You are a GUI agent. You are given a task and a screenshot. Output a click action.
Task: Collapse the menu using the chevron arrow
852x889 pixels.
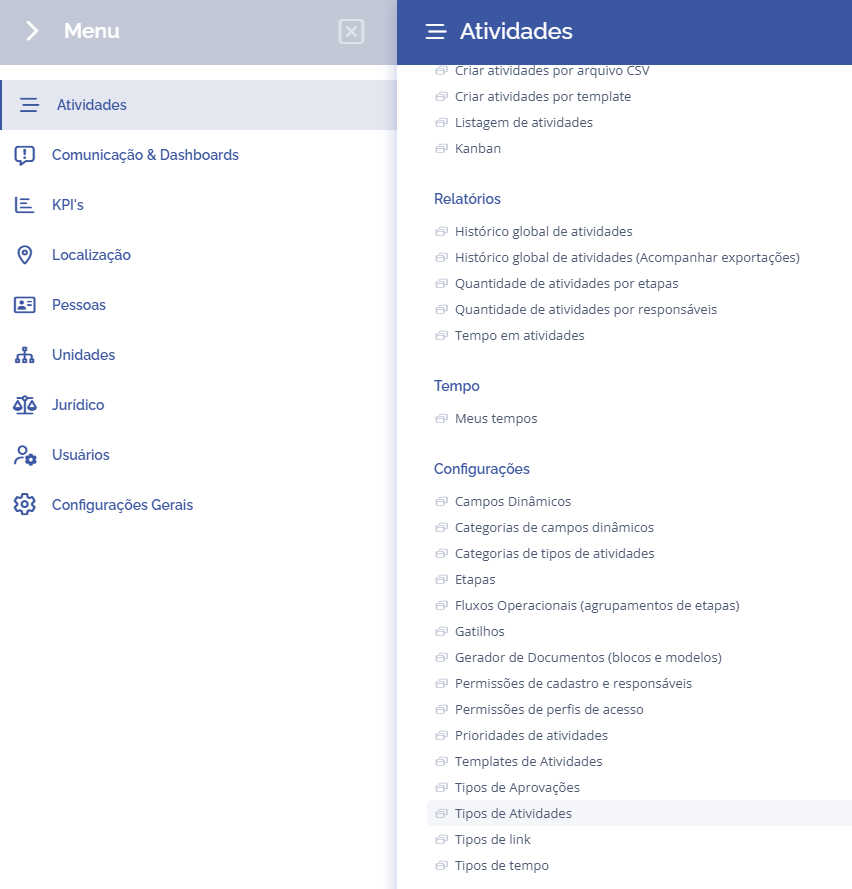point(32,31)
